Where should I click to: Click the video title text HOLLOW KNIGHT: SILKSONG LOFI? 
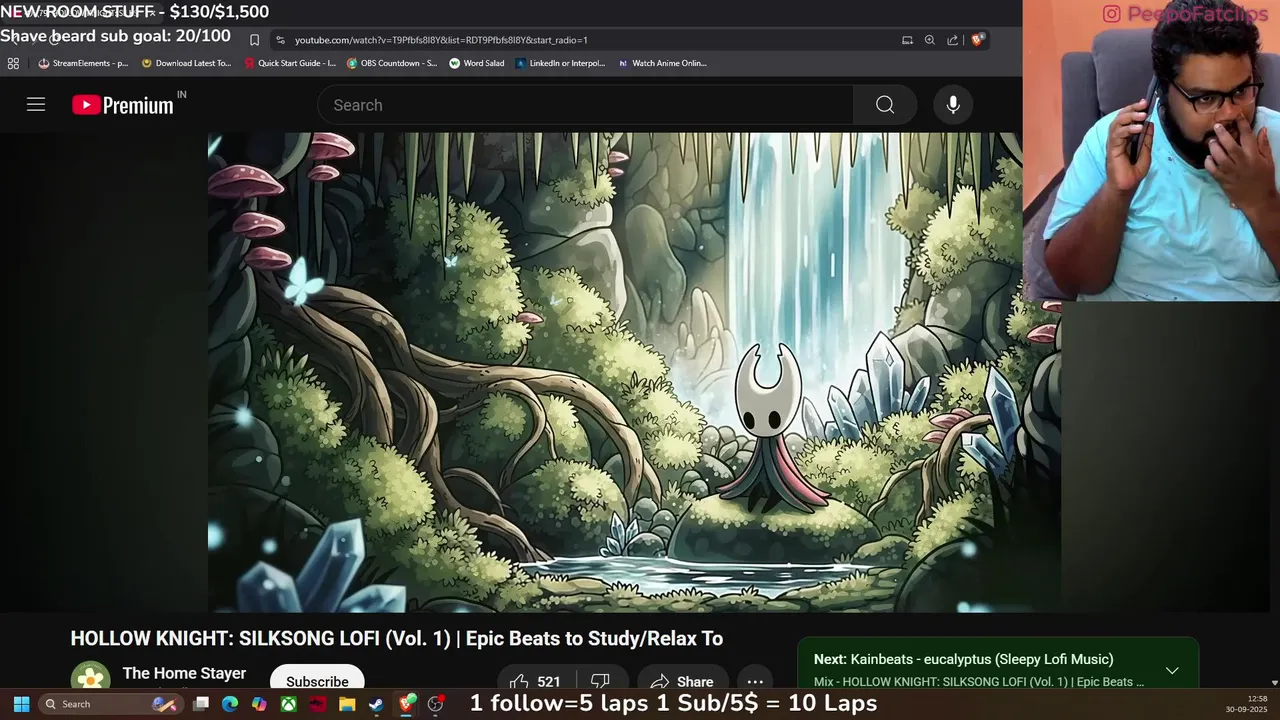[x=396, y=638]
